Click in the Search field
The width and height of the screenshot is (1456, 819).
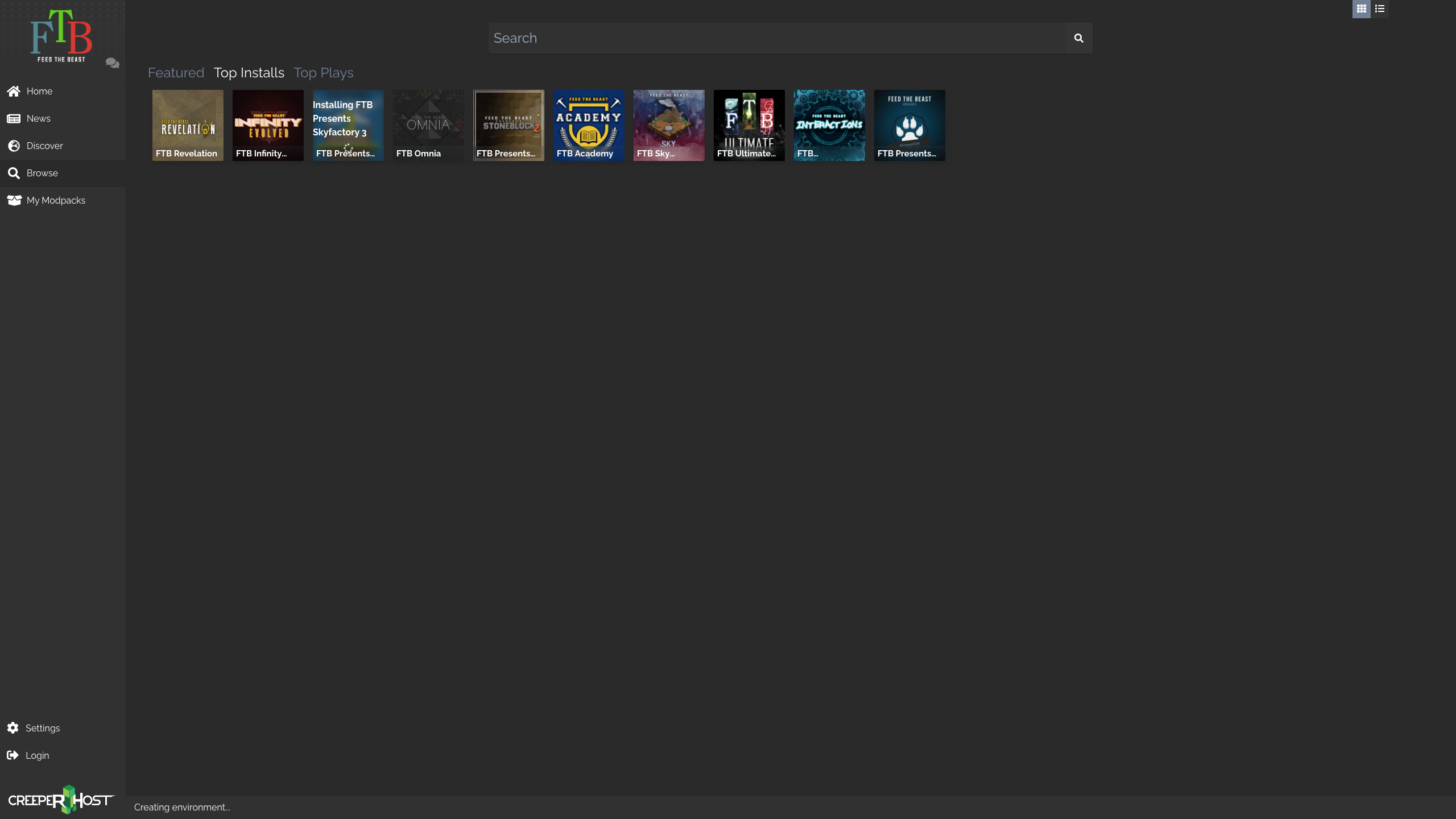(776, 38)
